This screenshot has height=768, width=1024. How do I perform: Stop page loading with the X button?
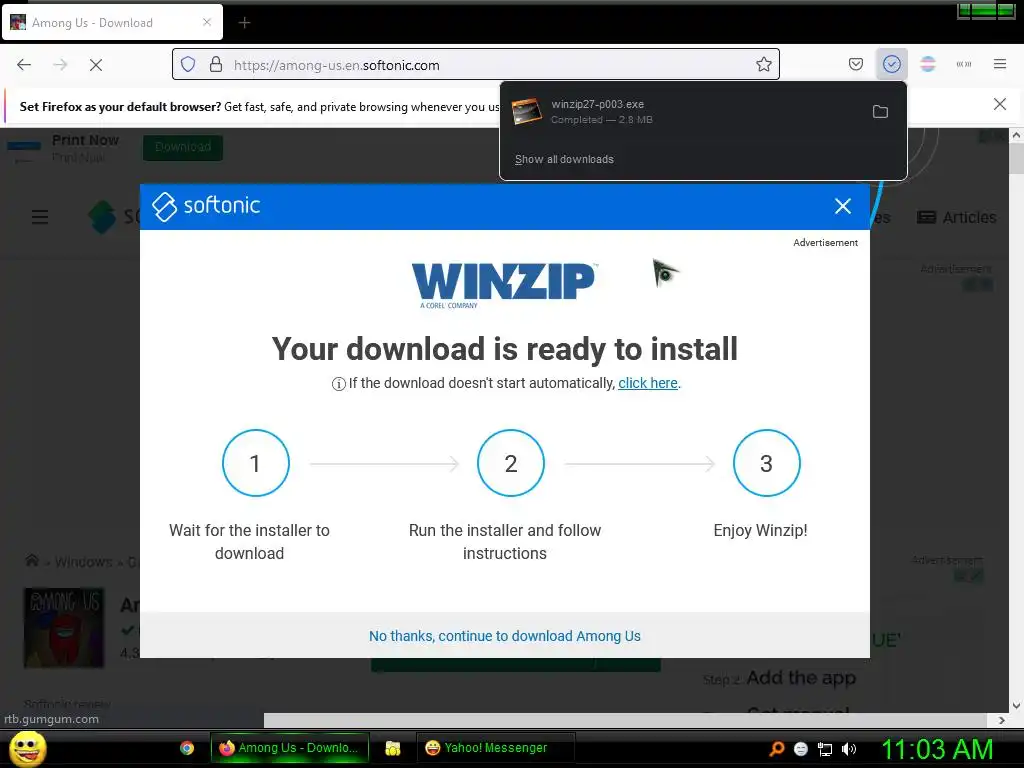(96, 65)
